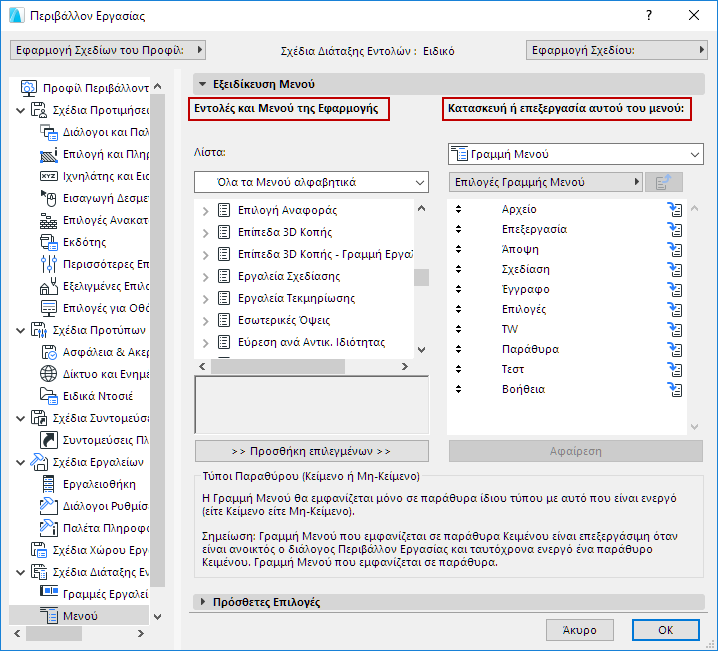This screenshot has height=651, width=718.
Task: Click the export button beside Επιλογές Γραμμής Μενού
Action: click(x=664, y=182)
